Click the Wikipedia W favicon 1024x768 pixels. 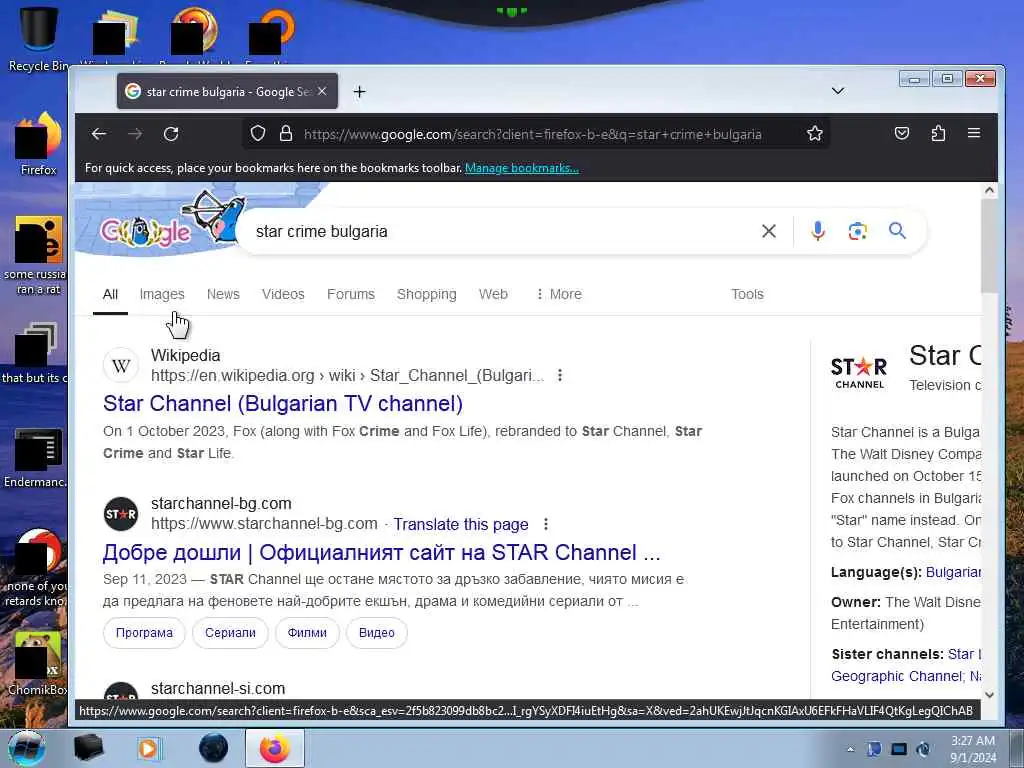pos(121,366)
